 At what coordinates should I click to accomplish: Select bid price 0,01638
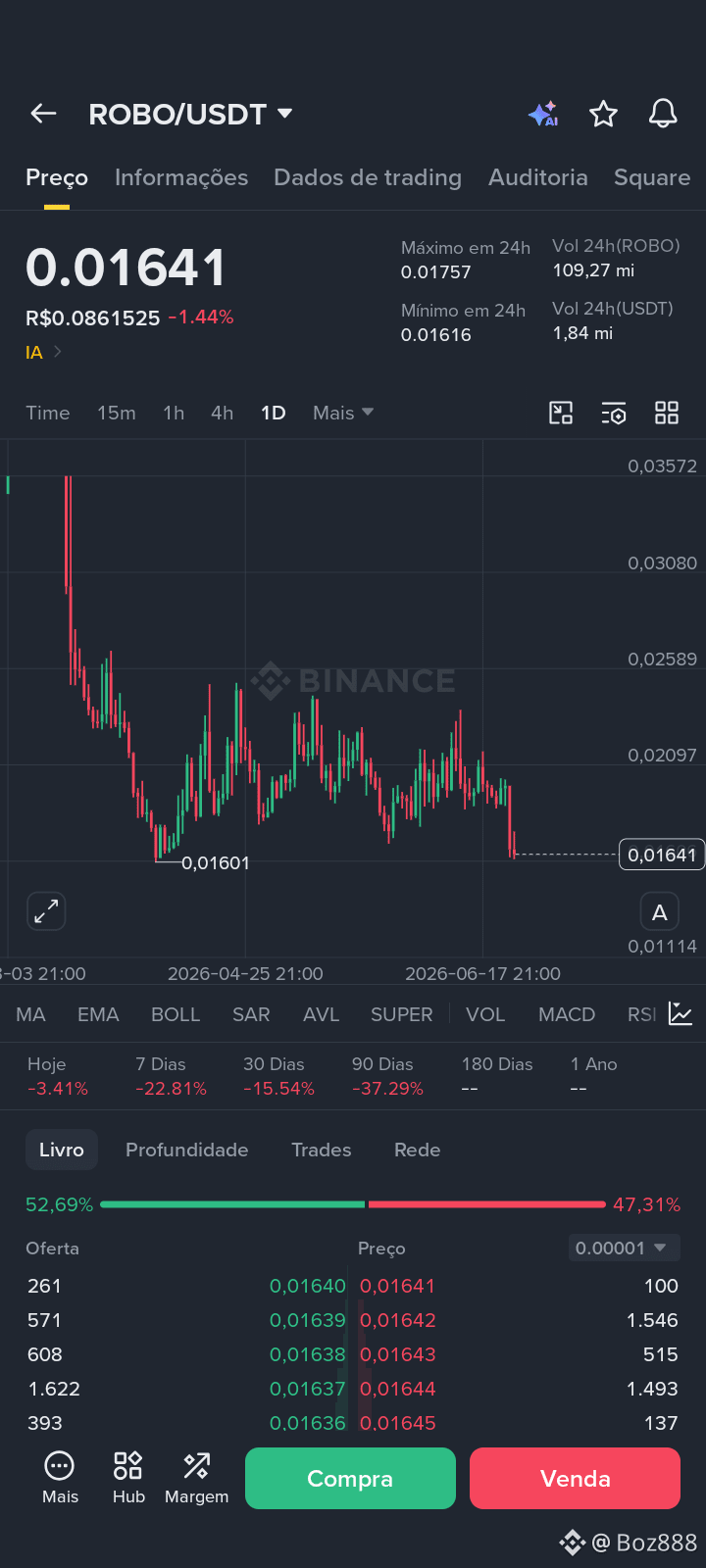point(308,1354)
